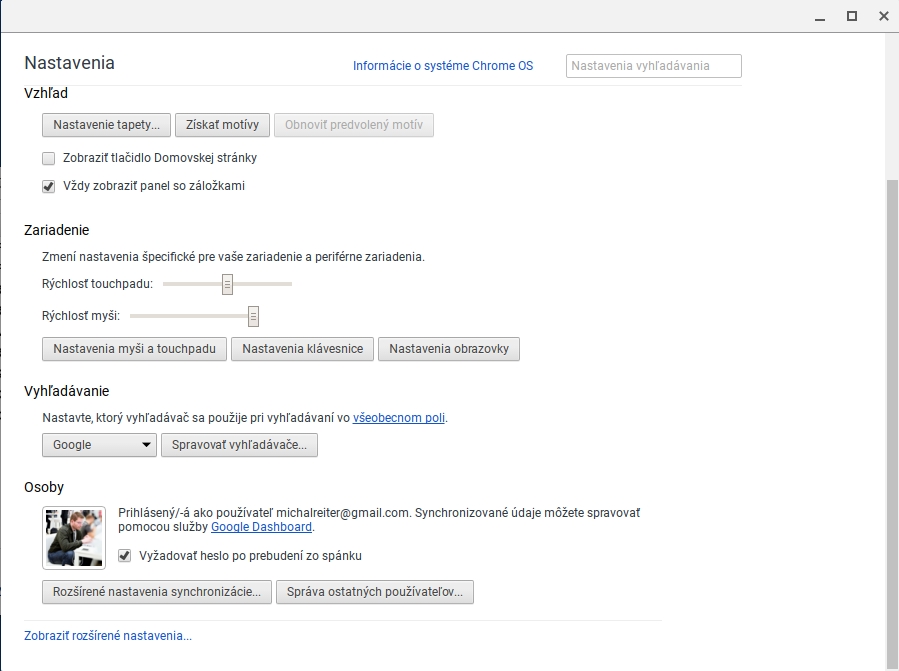The height and width of the screenshot is (671, 899).
Task: Open Nastavenia myši a touchpadu
Action: point(134,349)
